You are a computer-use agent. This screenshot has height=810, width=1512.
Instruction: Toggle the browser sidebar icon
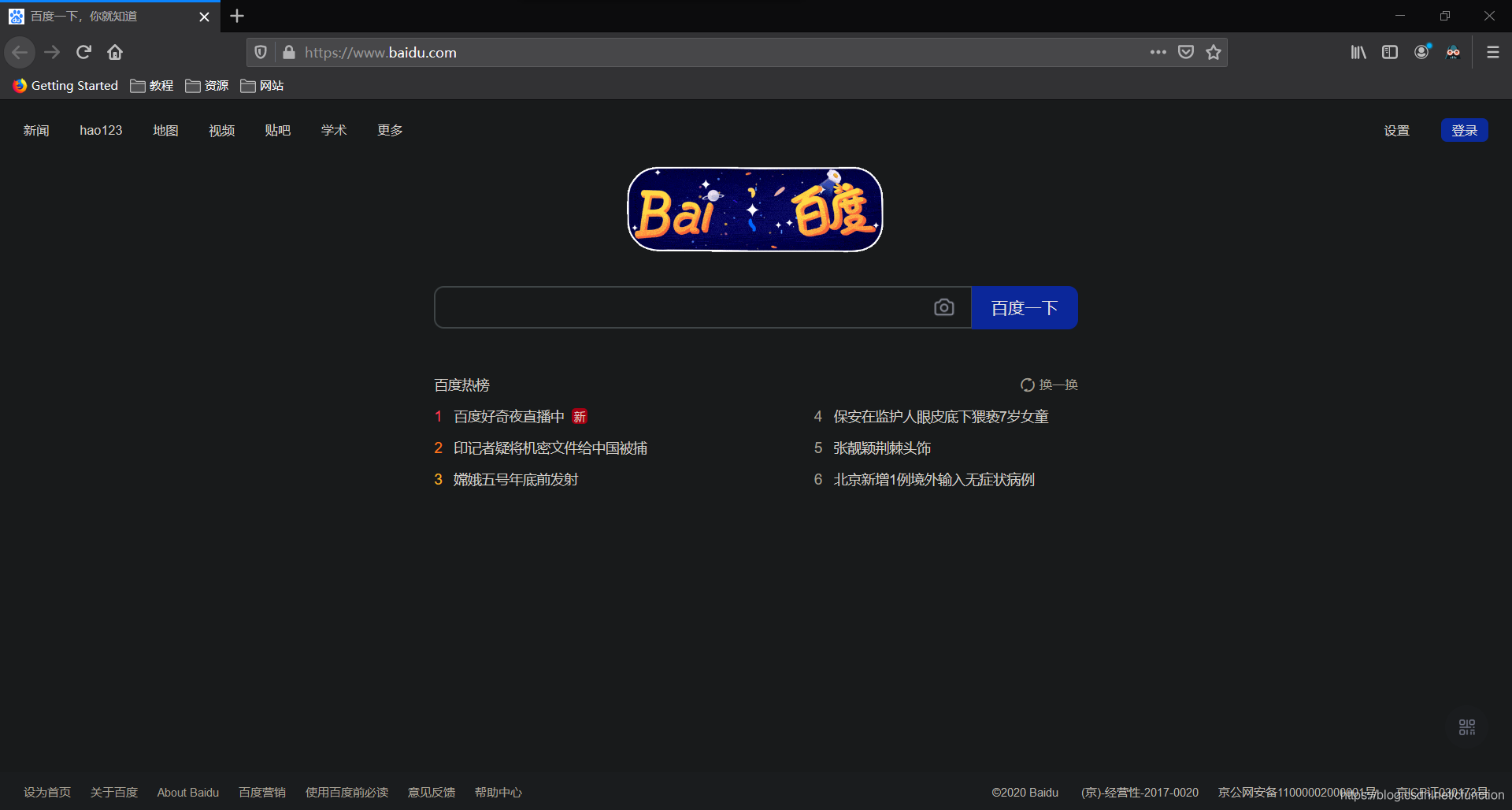coord(1390,52)
